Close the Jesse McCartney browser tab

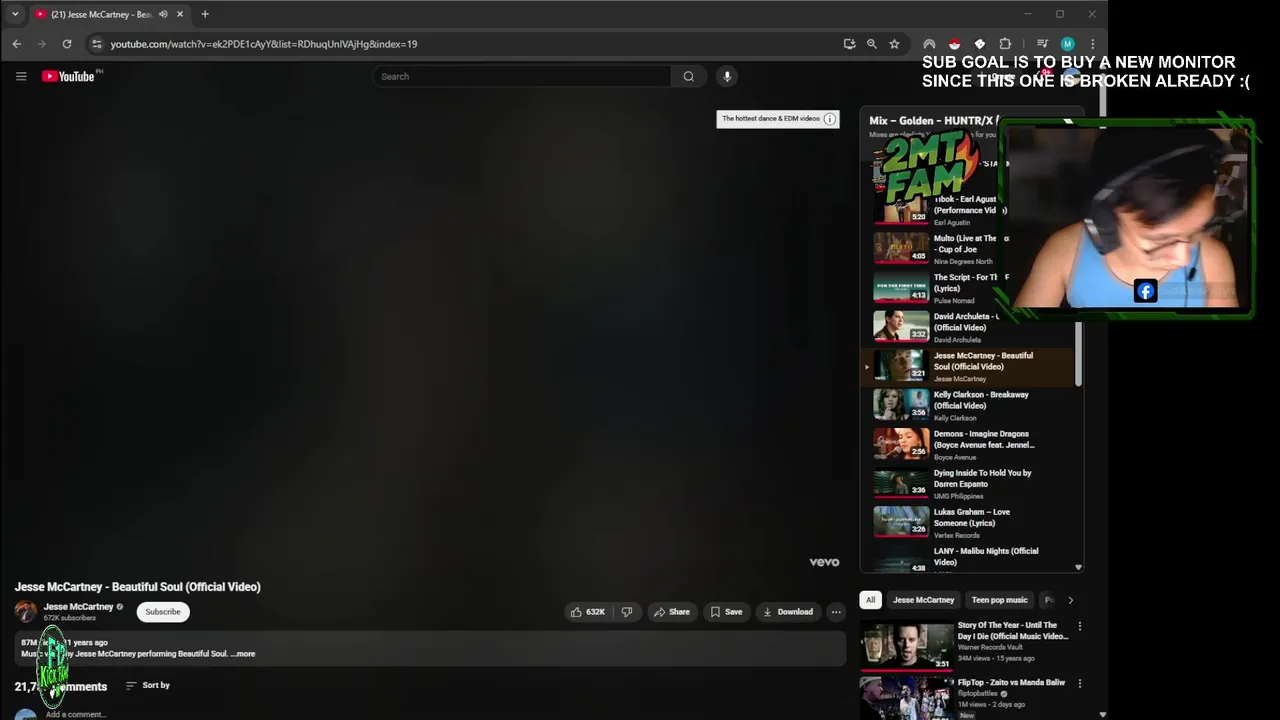point(181,14)
